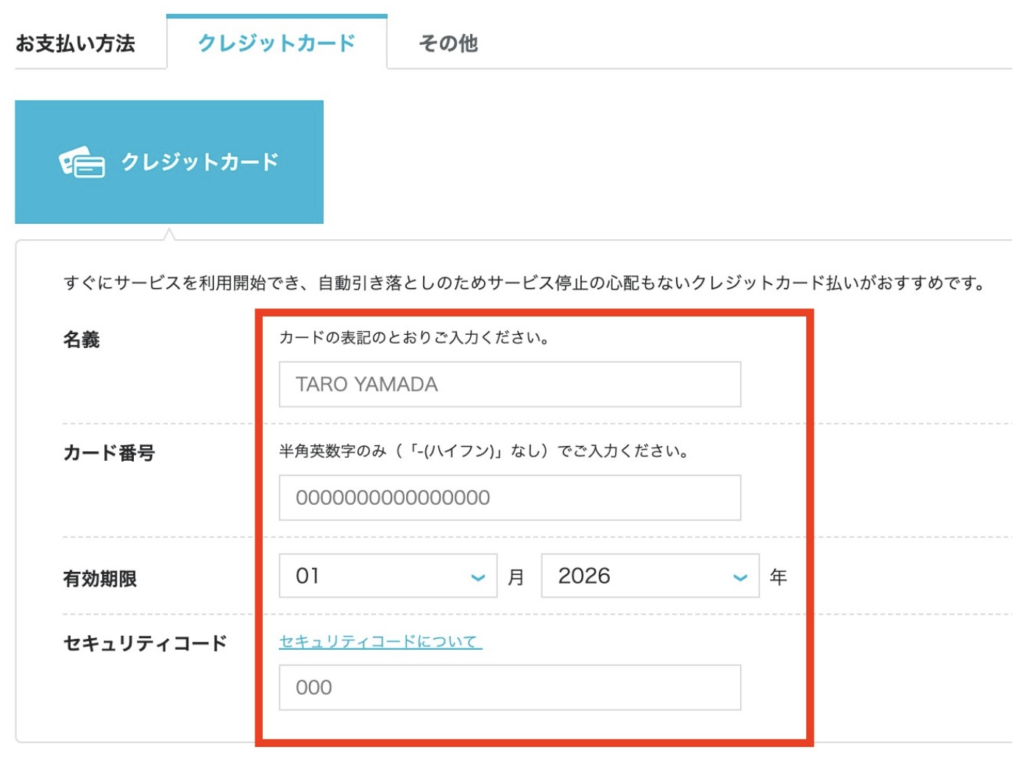Screen dimensions: 1024x761
Task: Open the セキュリティコードについて link
Action: [380, 641]
